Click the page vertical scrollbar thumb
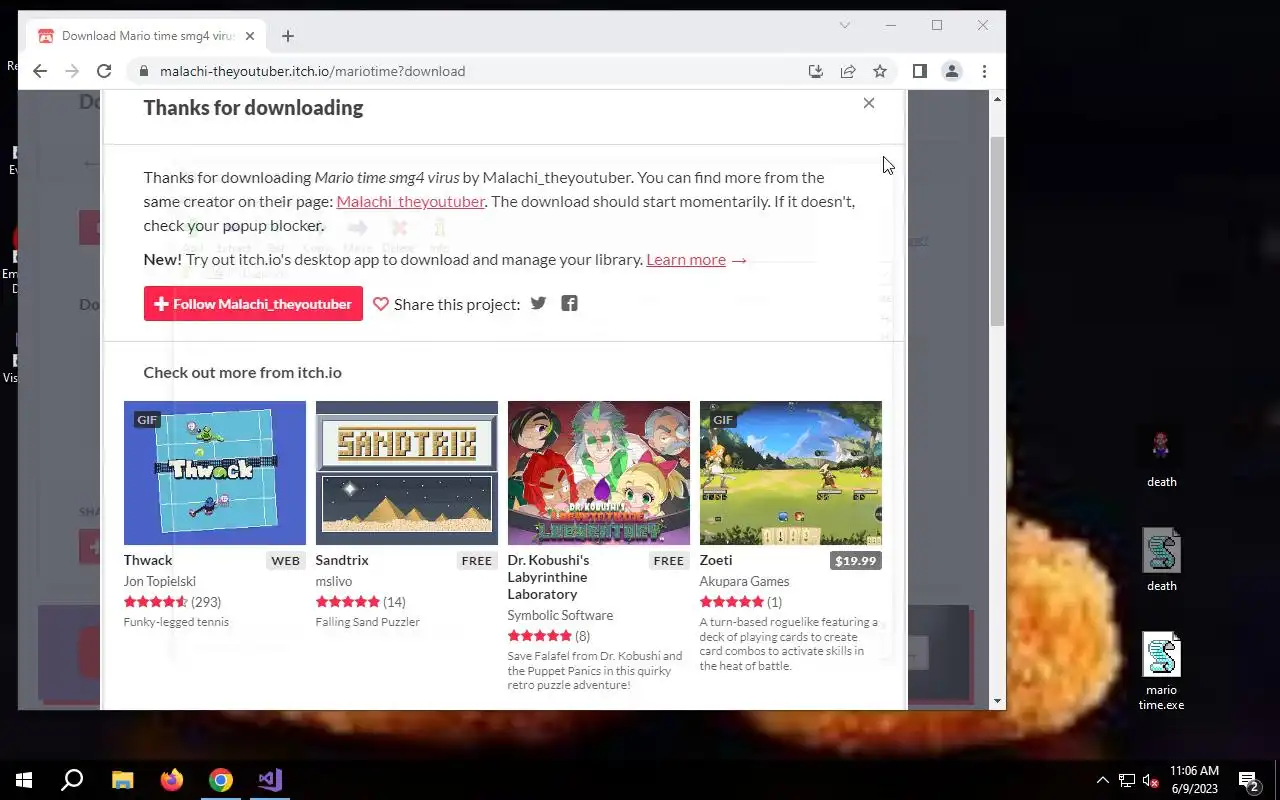Viewport: 1280px width, 800px height. click(x=997, y=230)
